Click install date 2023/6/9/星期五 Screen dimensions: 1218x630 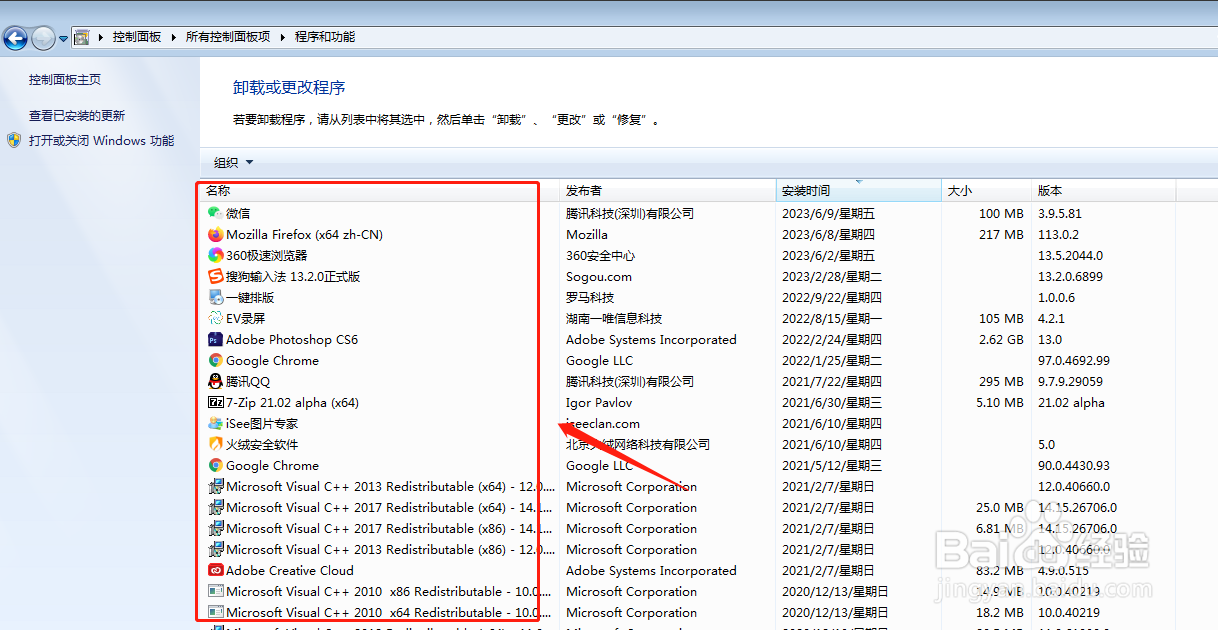tap(828, 213)
